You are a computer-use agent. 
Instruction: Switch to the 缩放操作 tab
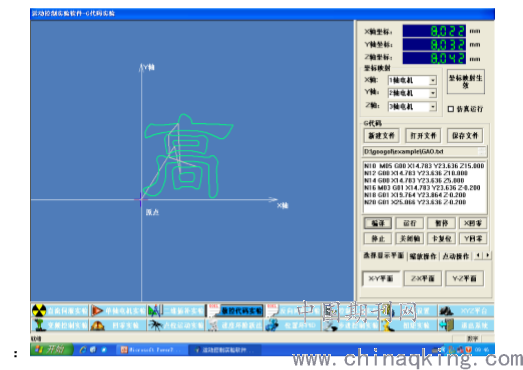423,256
